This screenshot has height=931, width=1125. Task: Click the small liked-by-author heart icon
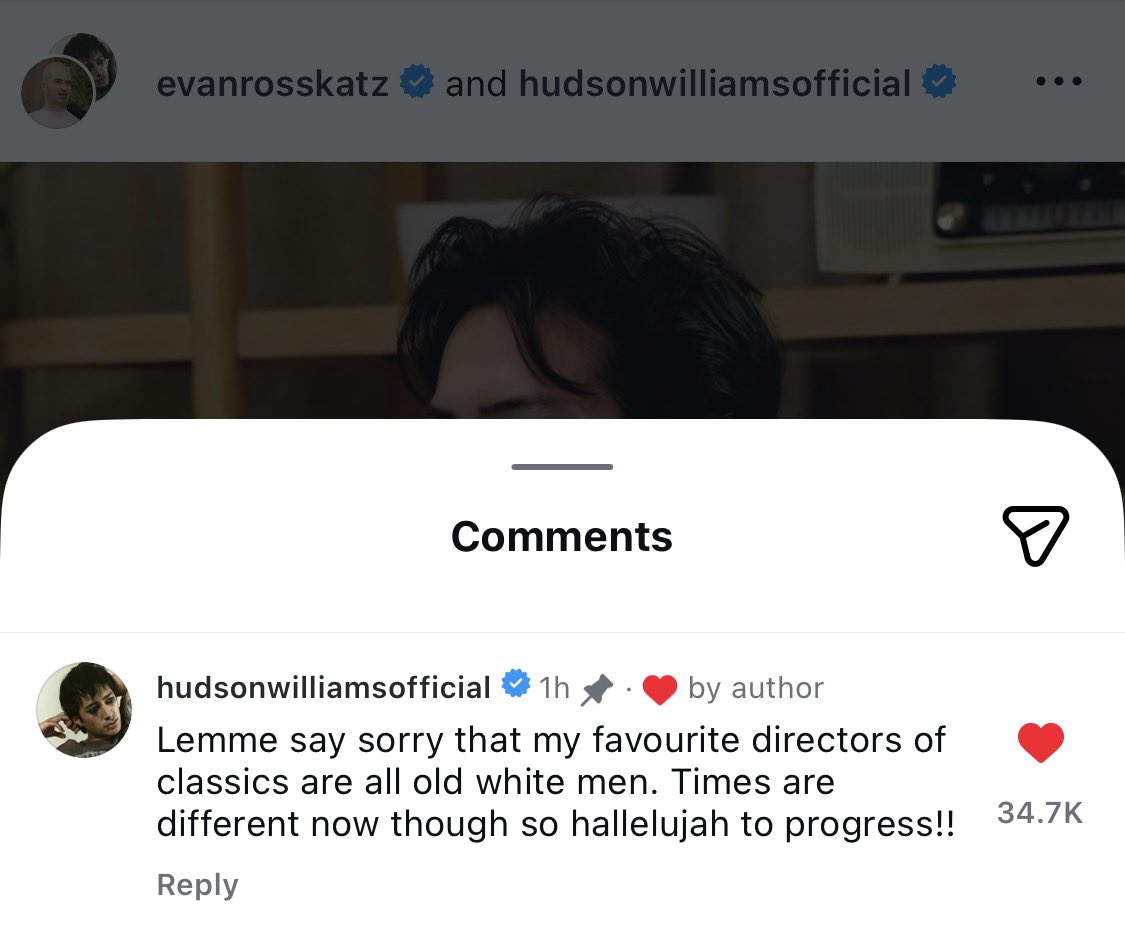[659, 689]
